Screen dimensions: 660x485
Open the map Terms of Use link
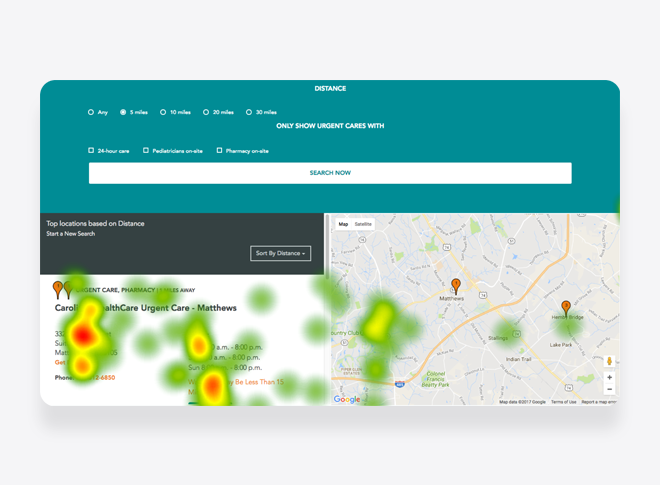tap(564, 402)
